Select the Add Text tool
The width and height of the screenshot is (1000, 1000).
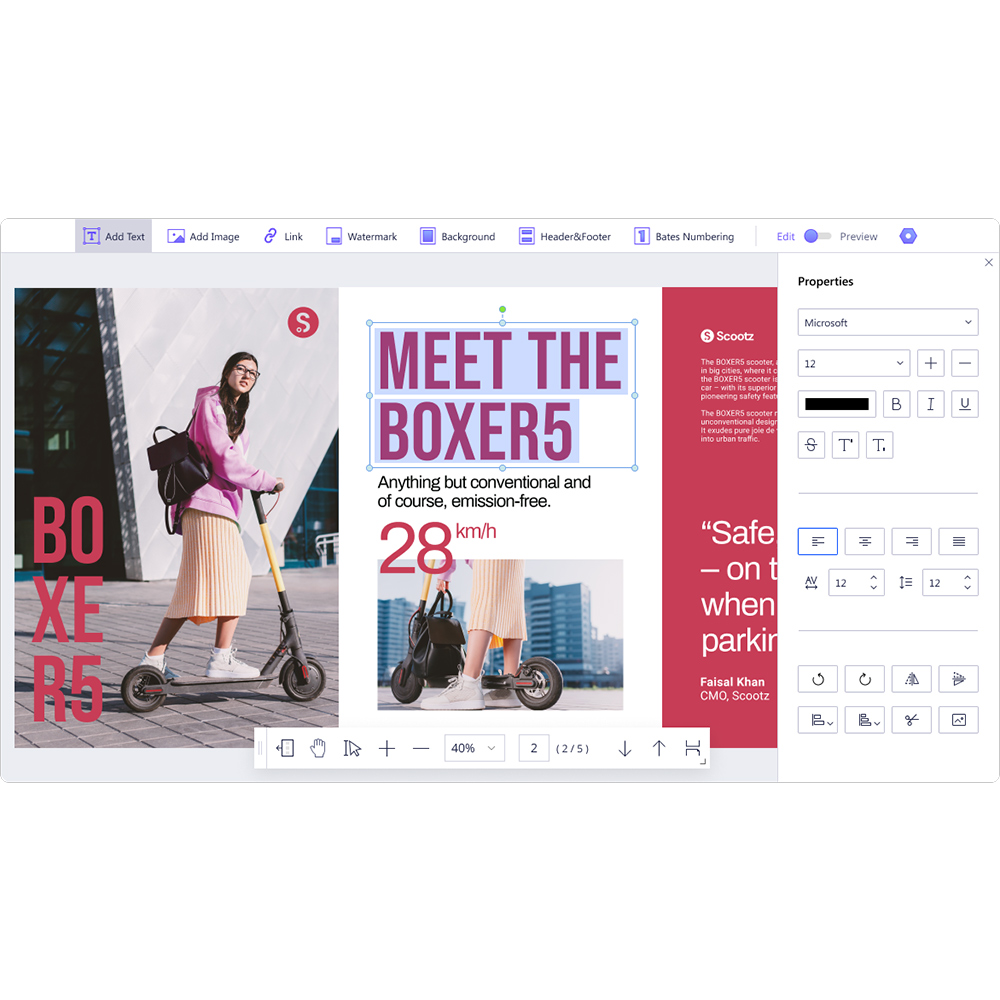tap(114, 236)
